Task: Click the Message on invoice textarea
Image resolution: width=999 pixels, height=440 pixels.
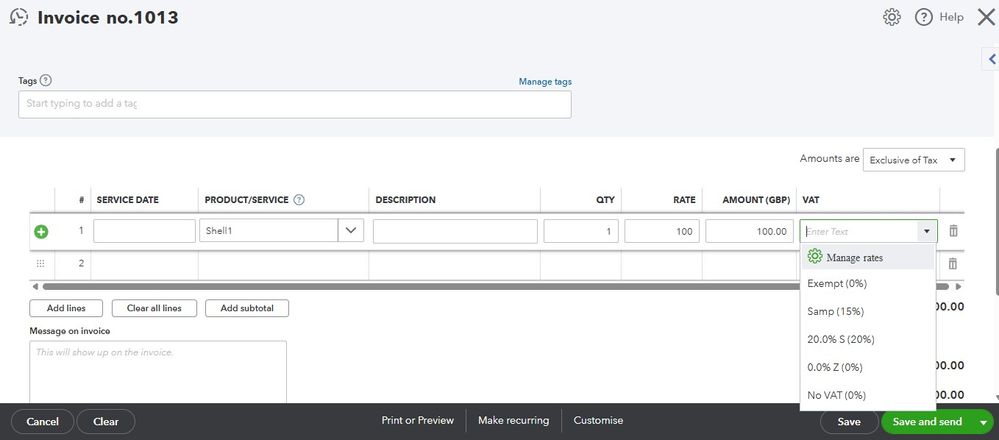Action: pyautogui.click(x=158, y=372)
